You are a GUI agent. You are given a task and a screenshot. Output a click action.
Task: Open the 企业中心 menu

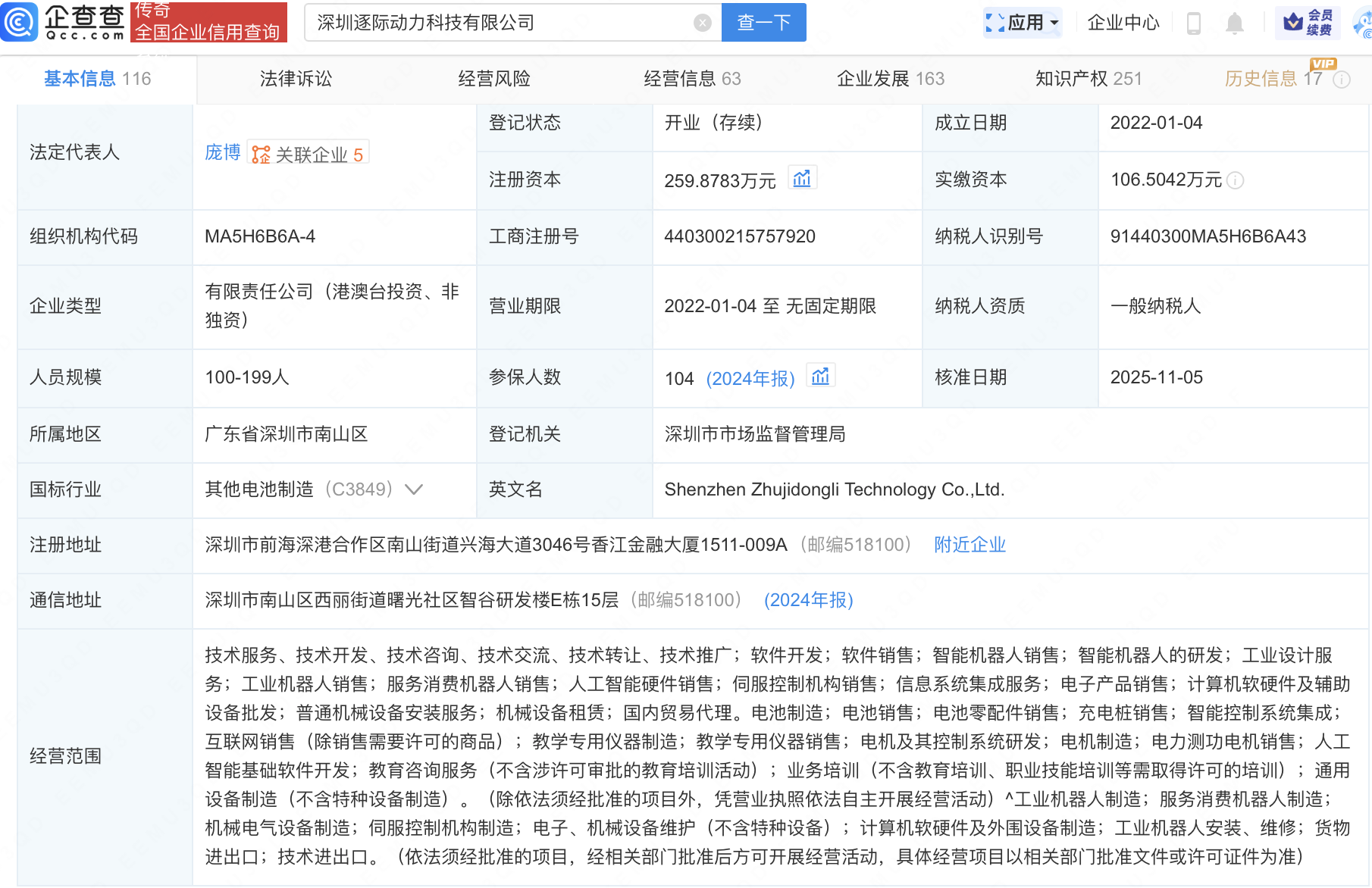coord(1123,23)
